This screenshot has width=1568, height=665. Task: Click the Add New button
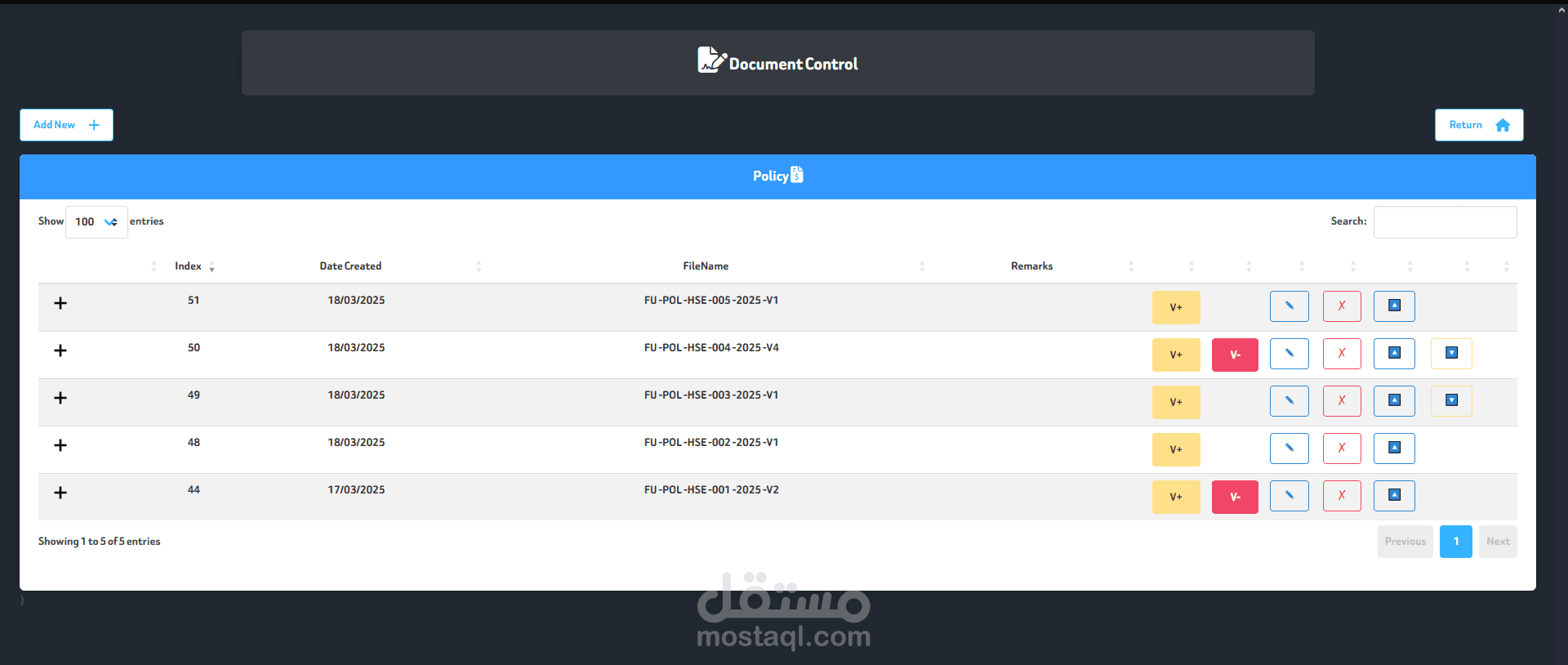[x=66, y=125]
